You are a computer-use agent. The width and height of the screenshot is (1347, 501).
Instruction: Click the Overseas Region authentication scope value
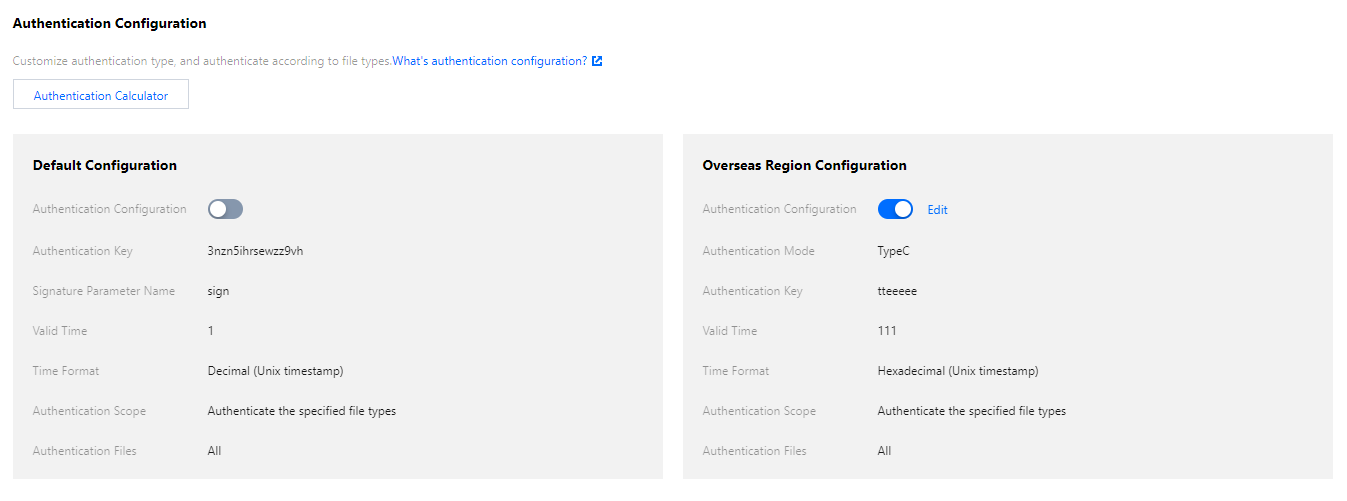(x=971, y=411)
